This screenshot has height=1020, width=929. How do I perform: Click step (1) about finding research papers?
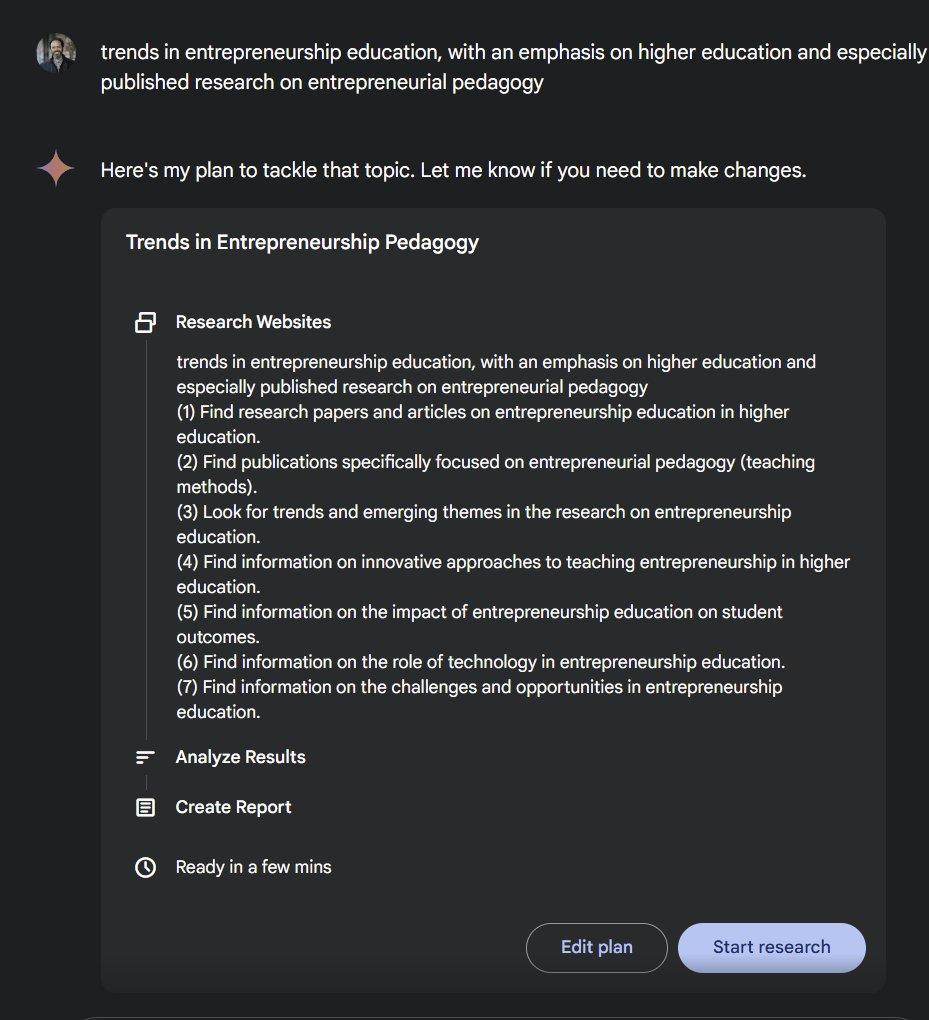tap(483, 424)
